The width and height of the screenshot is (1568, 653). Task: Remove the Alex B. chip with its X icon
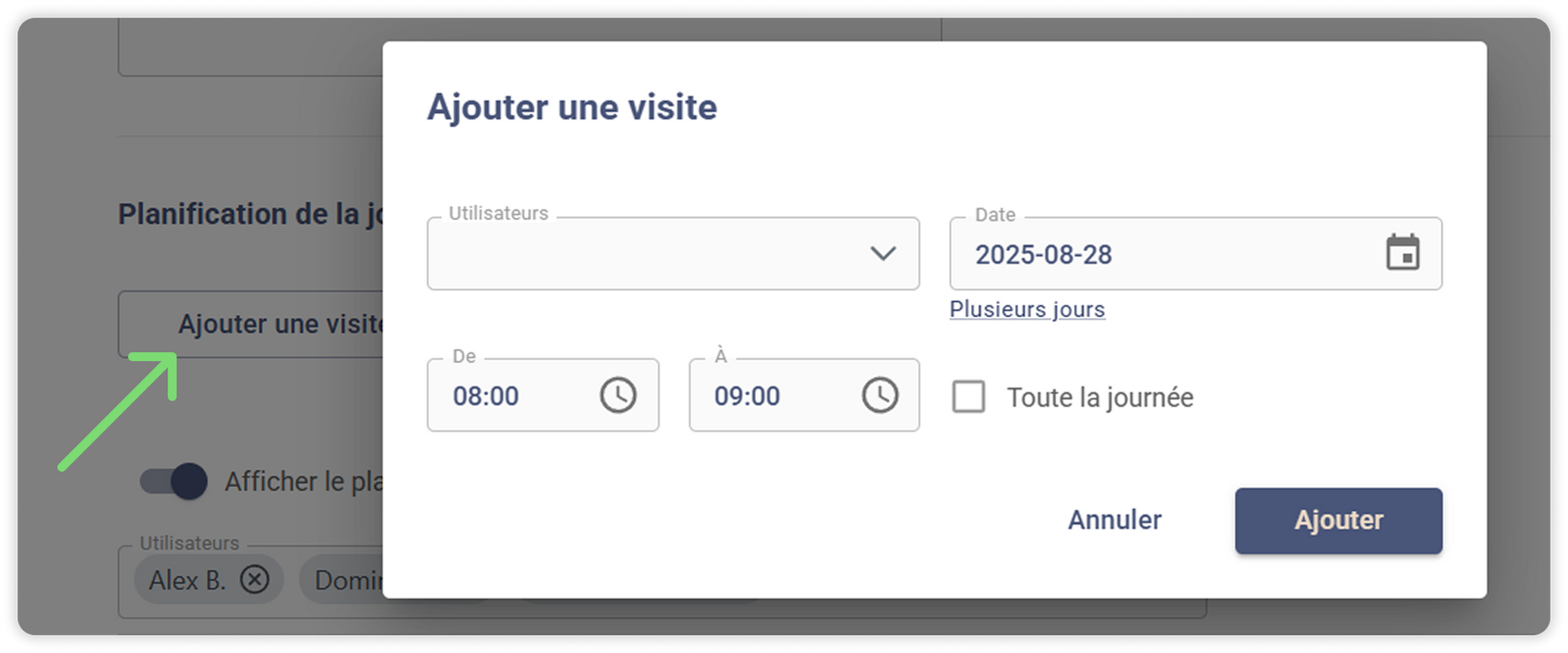tap(255, 579)
